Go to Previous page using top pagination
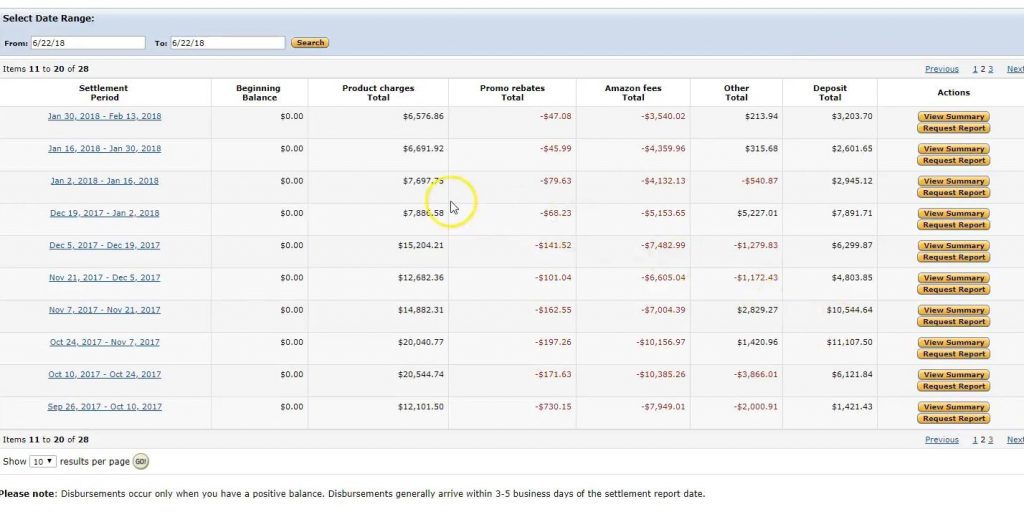This screenshot has height=527, width=1024. (941, 70)
